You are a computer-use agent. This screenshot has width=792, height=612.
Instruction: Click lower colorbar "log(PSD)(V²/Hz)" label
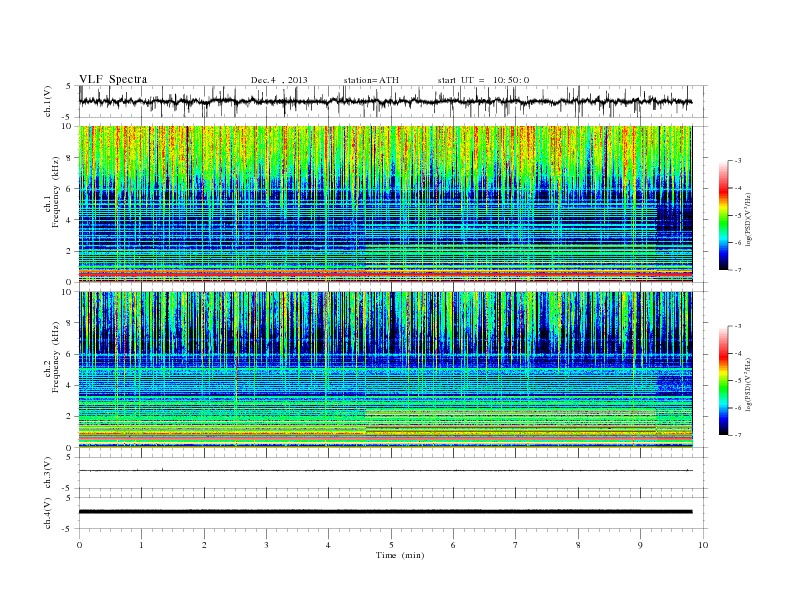749,384
